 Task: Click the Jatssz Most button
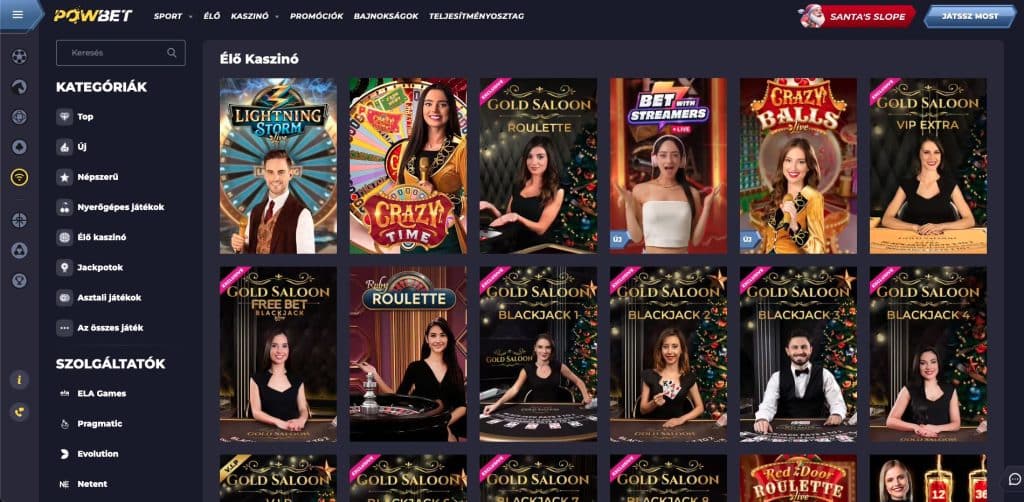tap(969, 16)
